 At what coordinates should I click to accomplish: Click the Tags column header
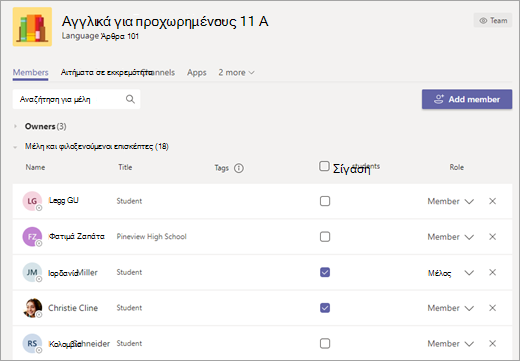pyautogui.click(x=222, y=168)
